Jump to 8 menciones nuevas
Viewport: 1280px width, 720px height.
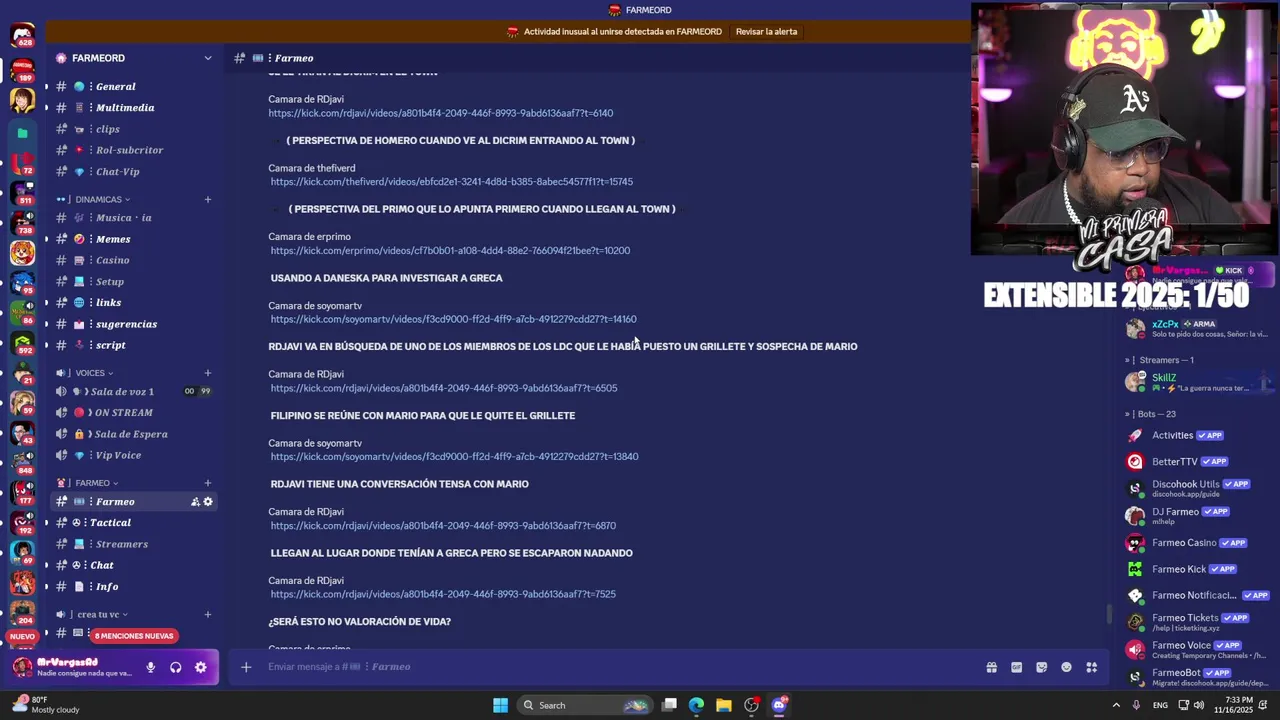(x=133, y=636)
